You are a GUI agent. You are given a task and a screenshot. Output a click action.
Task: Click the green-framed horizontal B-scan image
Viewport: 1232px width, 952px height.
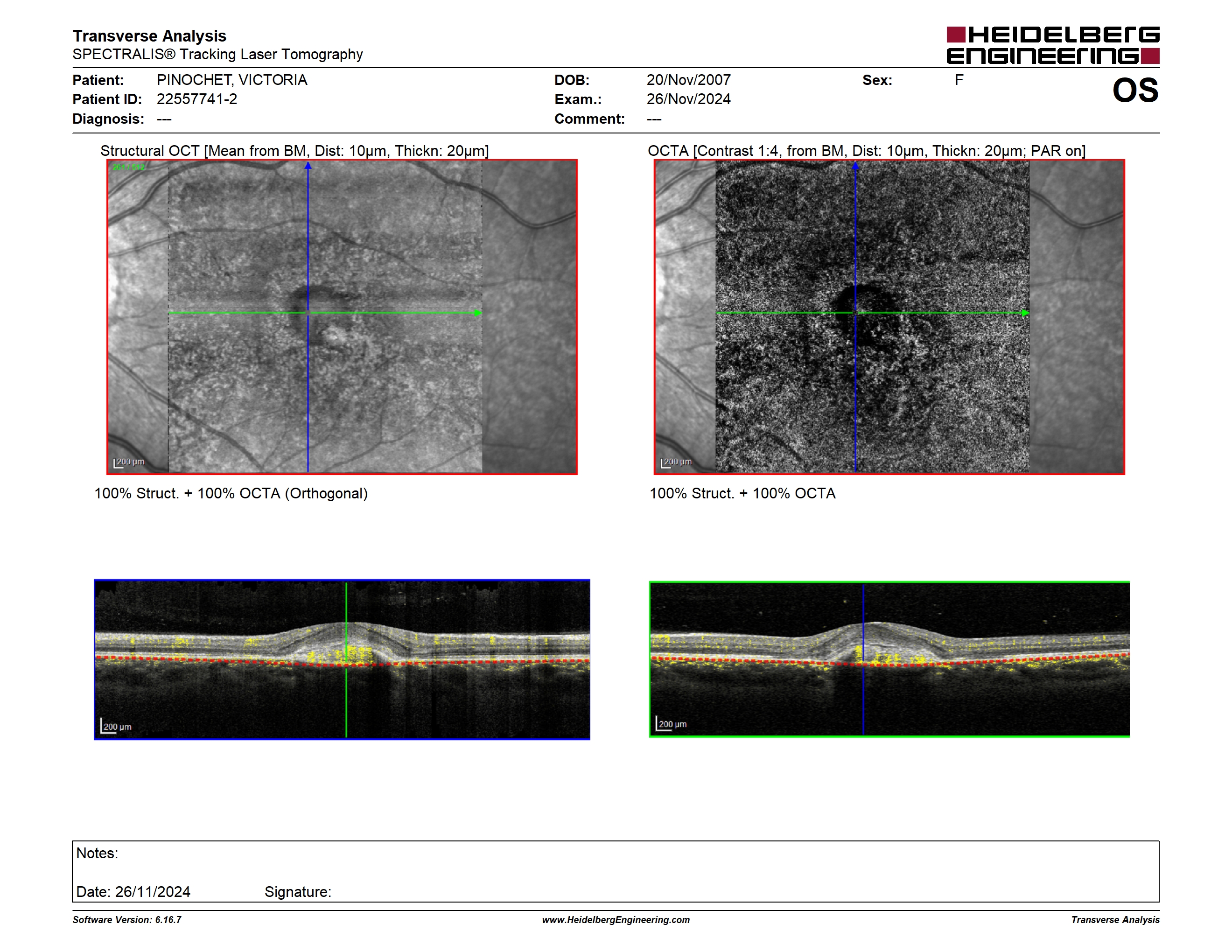889,659
